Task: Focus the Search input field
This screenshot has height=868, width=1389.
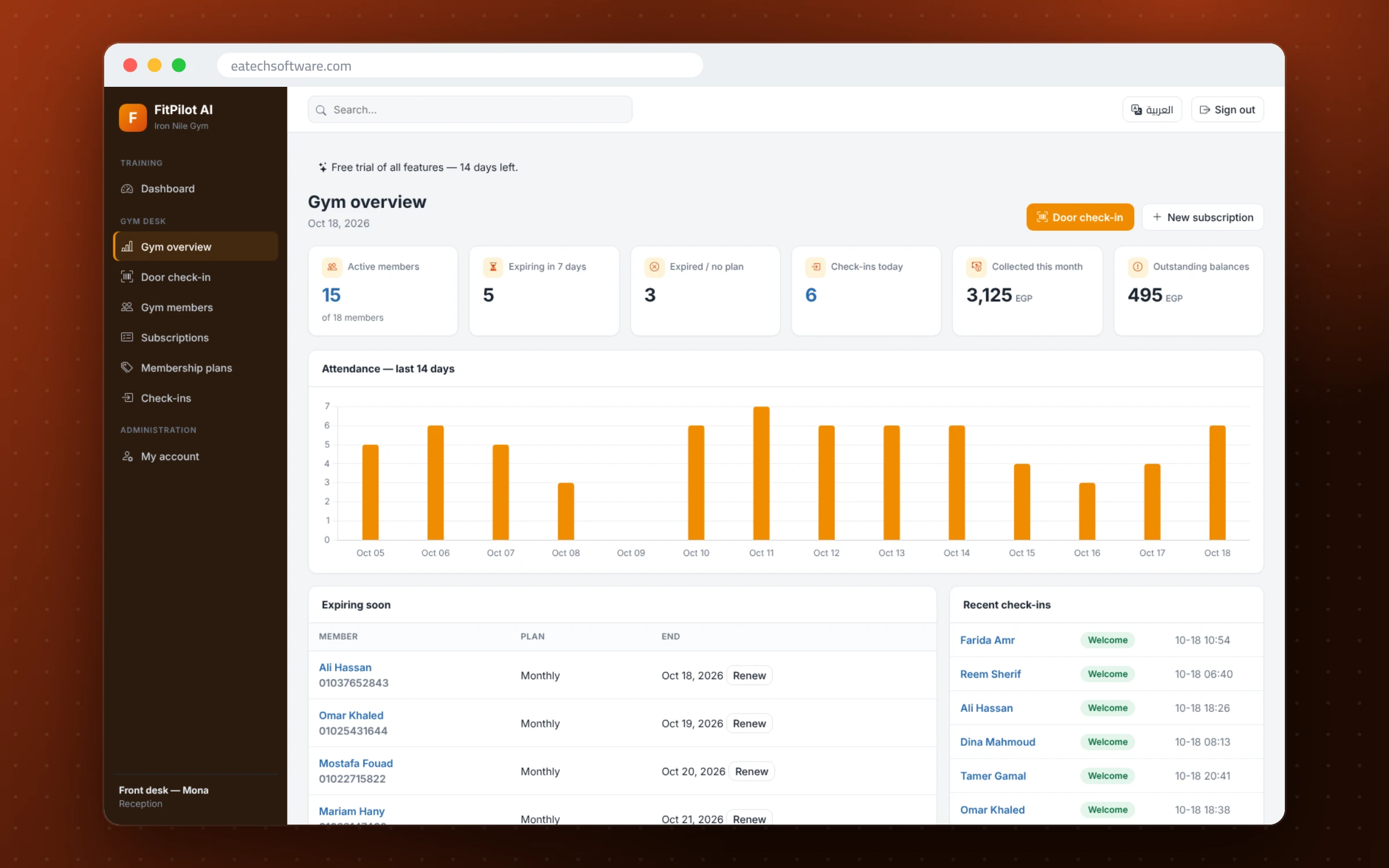Action: [x=470, y=110]
